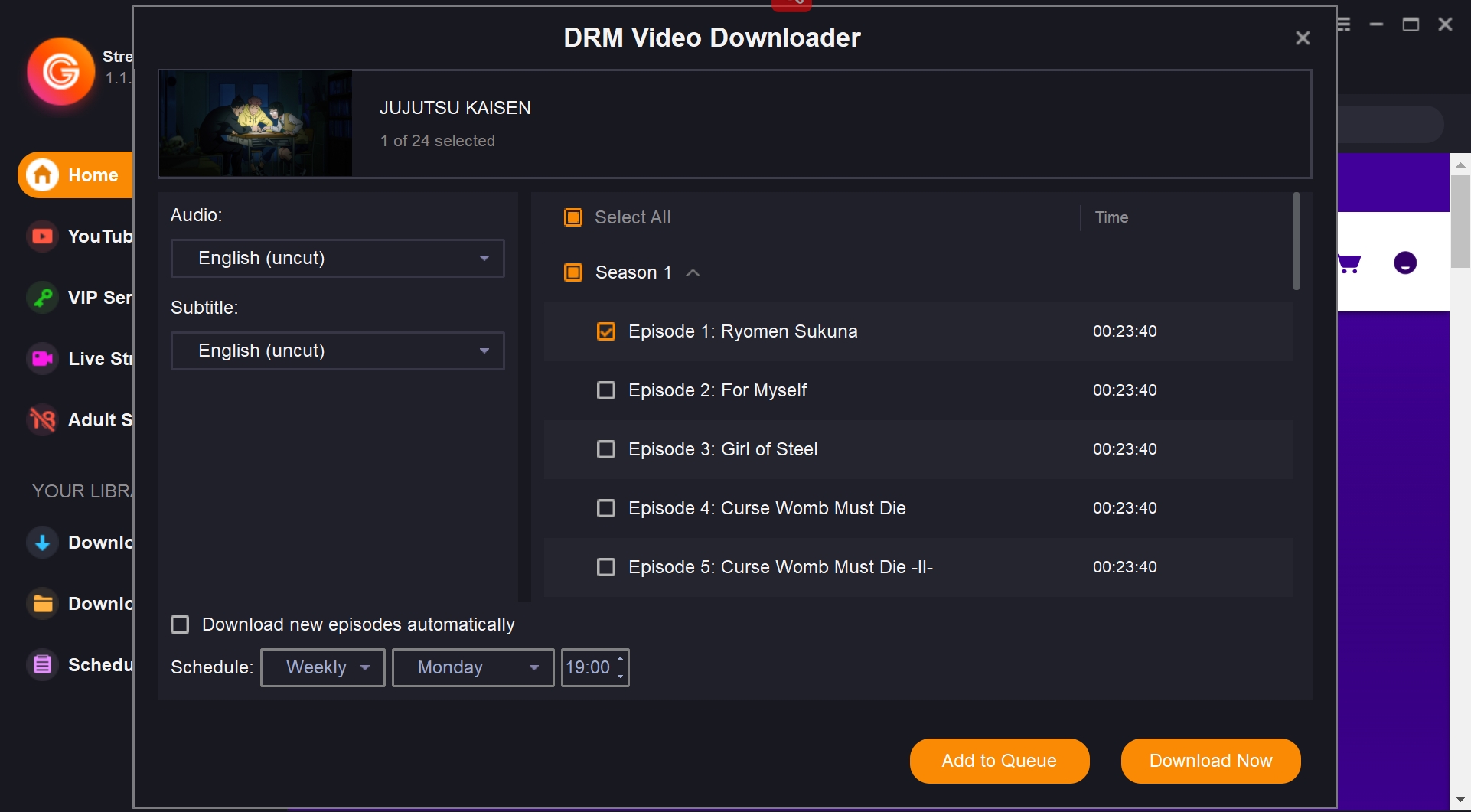Click the Adult Services icon in sidebar
Screen dimensions: 1471x812
[x=42, y=419]
